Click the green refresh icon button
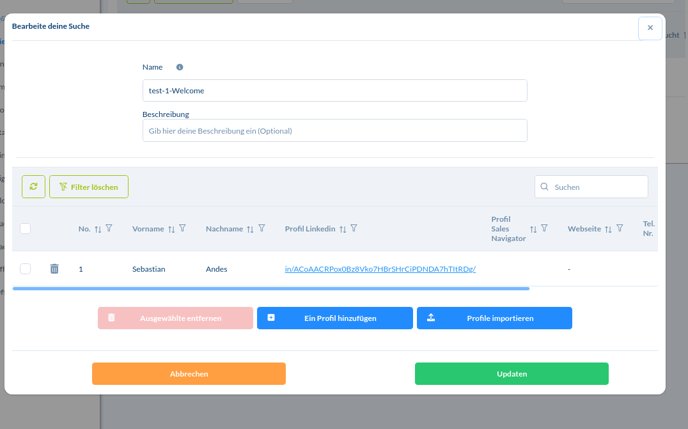688x429 pixels. pos(33,187)
